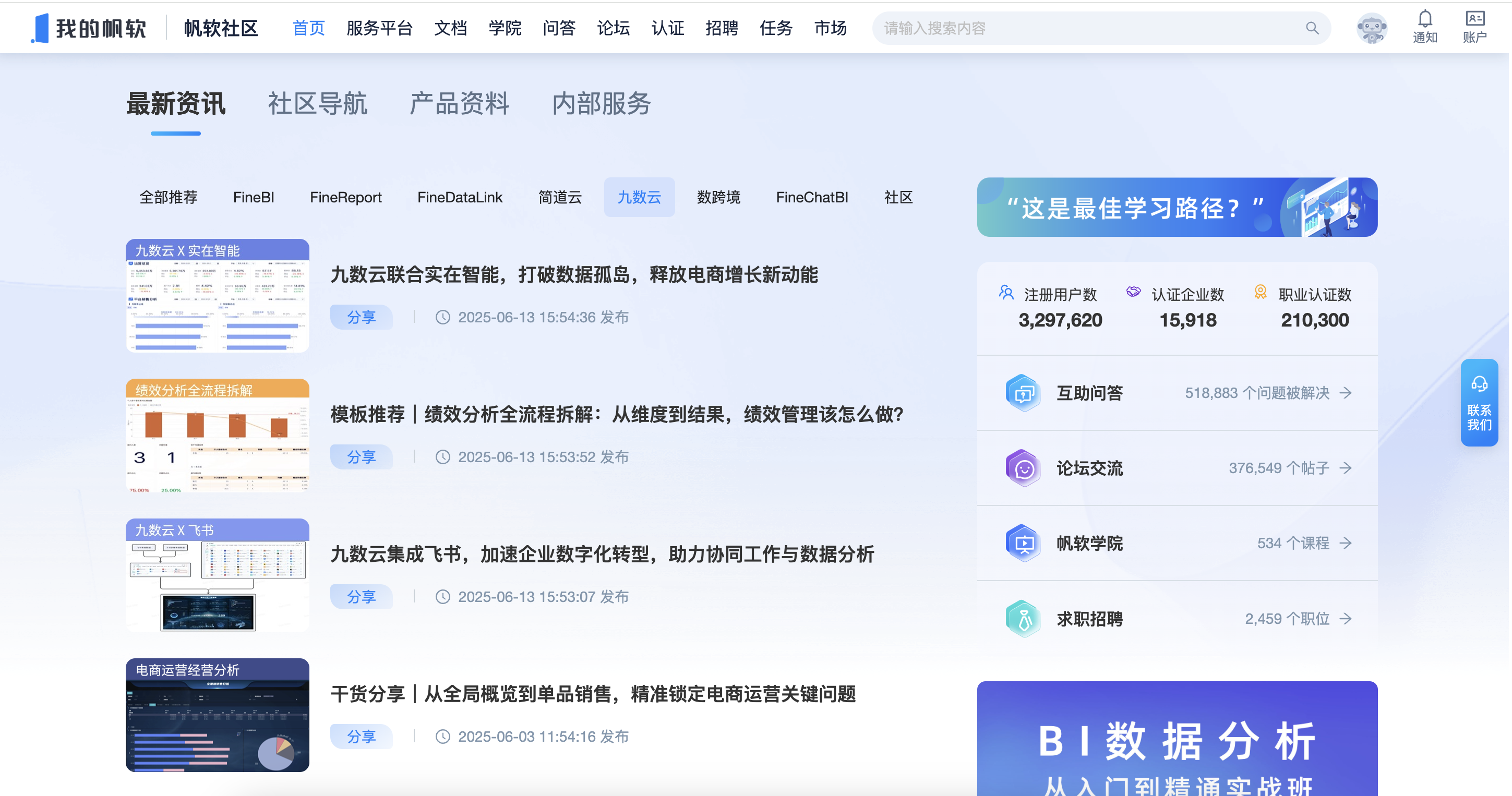Click arrow next to 376,549 个帖子
The image size is (1512, 796).
coord(1346,468)
